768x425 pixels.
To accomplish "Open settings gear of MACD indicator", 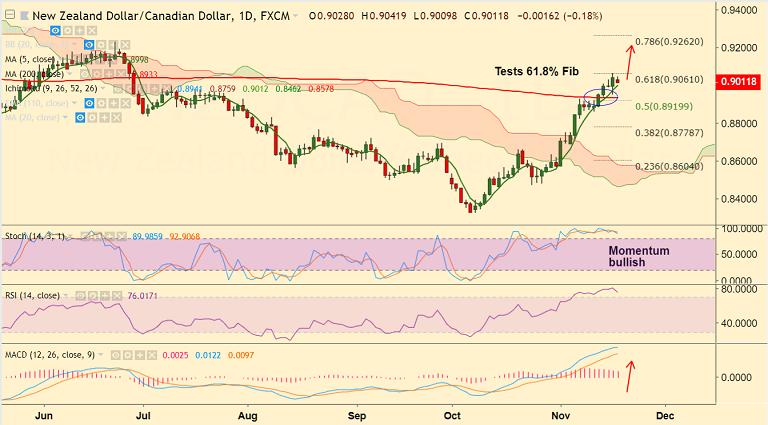I will point(127,355).
